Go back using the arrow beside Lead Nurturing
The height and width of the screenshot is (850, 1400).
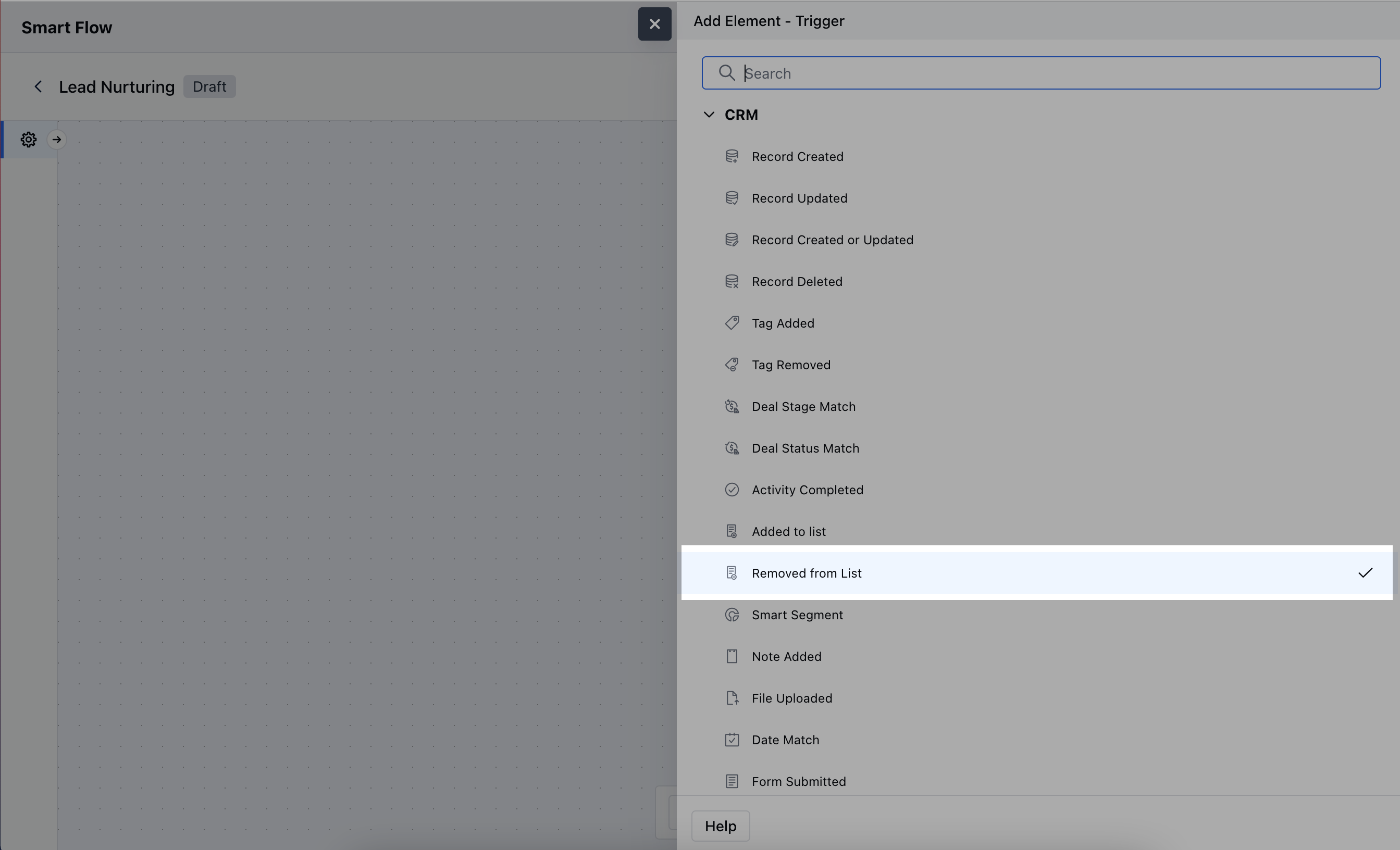point(38,87)
